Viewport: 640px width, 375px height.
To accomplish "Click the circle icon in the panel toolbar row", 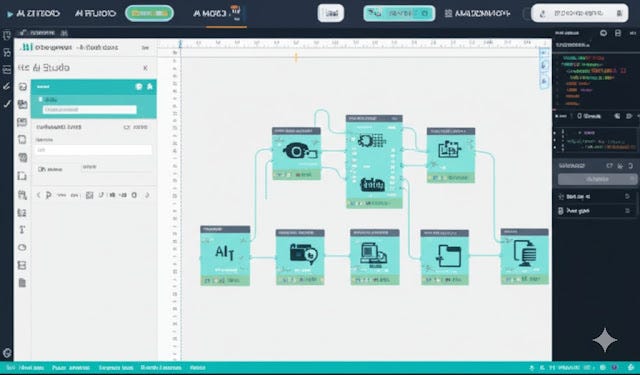I will click(x=134, y=195).
